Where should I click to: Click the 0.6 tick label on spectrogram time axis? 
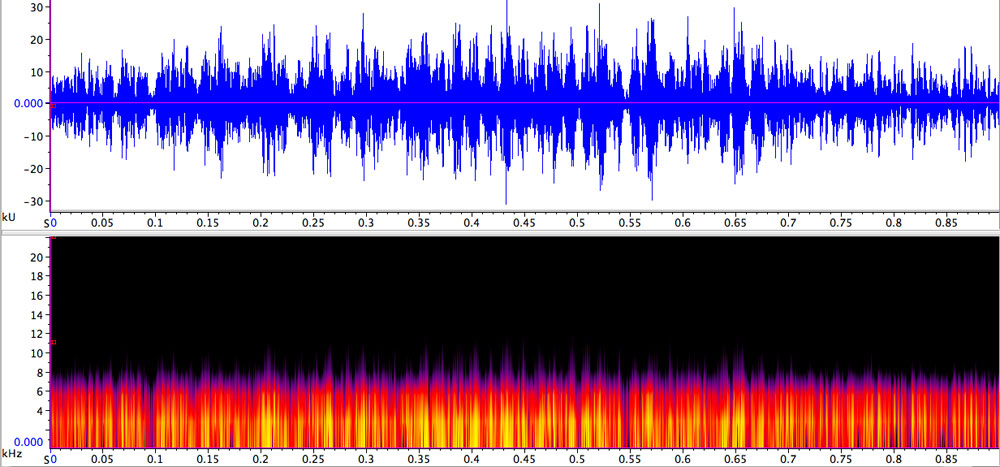tap(682, 459)
